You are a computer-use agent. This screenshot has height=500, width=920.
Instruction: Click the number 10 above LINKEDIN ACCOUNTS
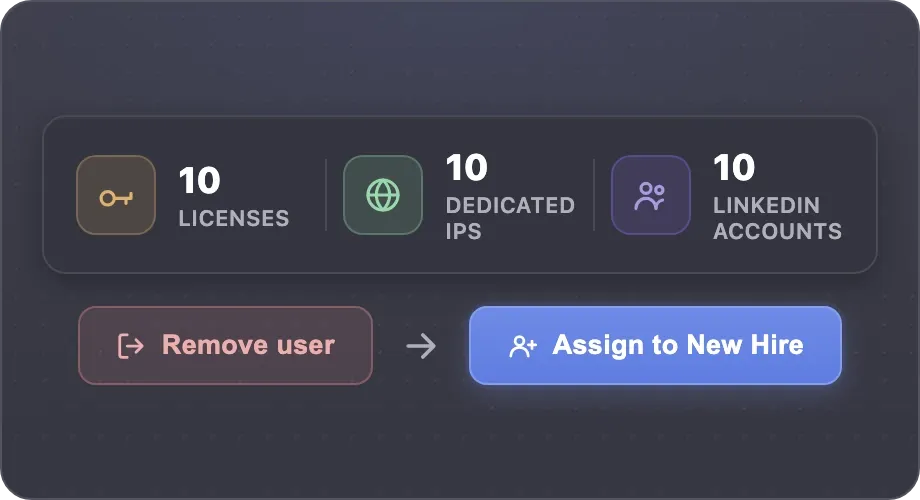tap(734, 168)
